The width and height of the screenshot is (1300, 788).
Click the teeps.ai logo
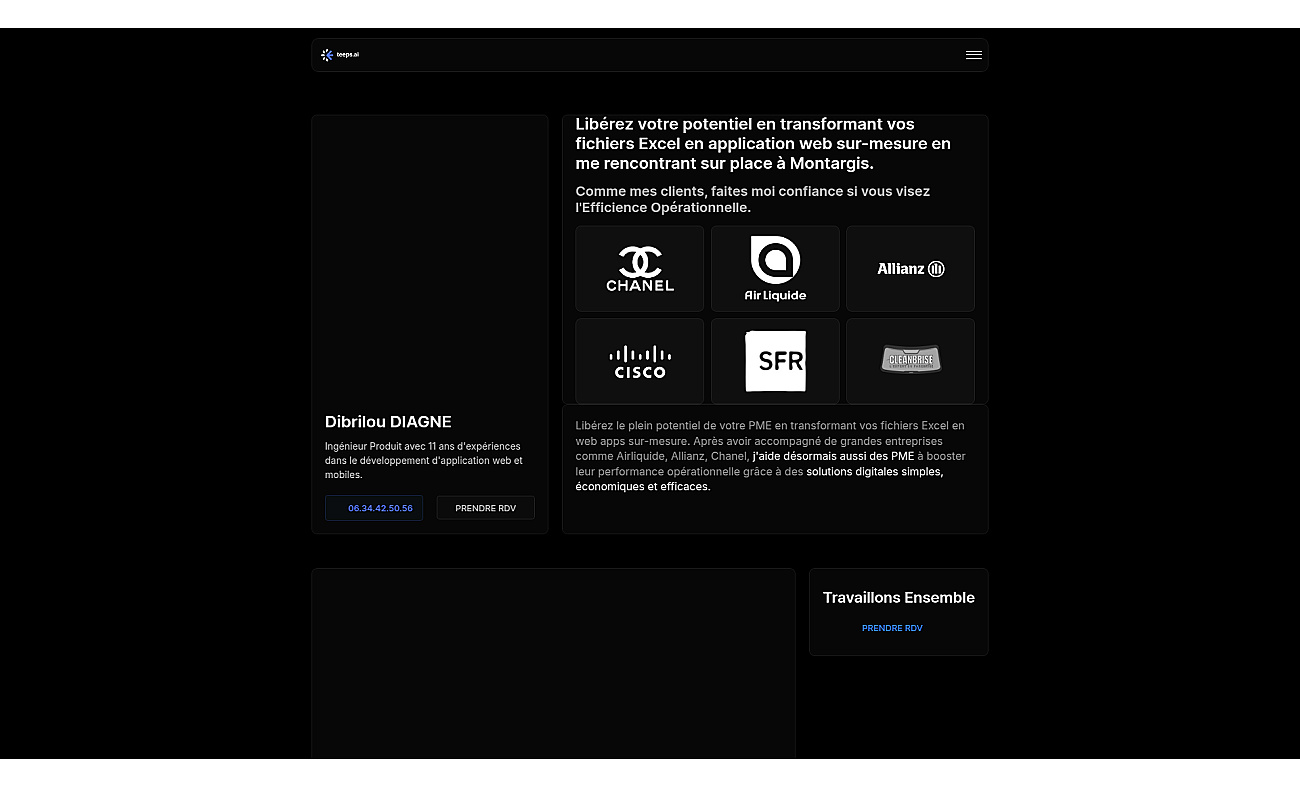340,55
